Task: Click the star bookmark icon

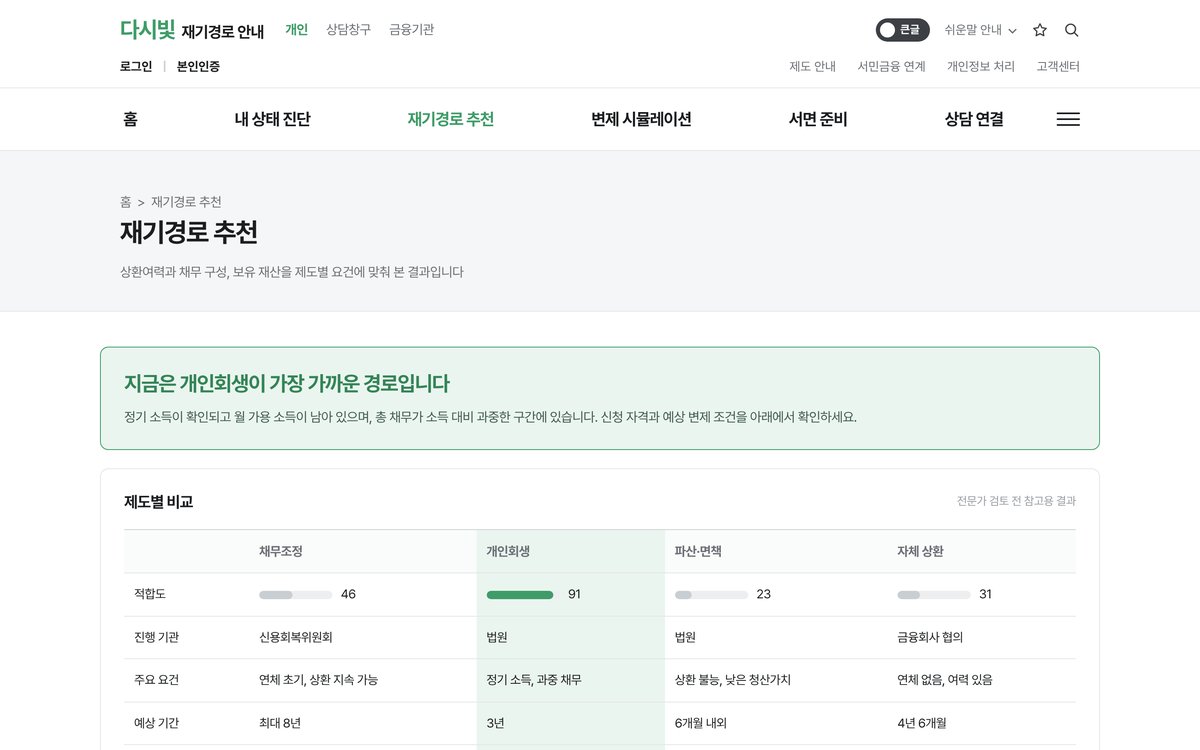Action: (1040, 30)
